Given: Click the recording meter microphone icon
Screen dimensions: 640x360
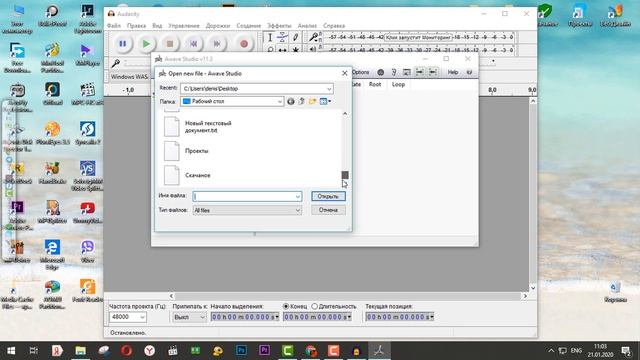Looking at the screenshot, I should (313, 37).
